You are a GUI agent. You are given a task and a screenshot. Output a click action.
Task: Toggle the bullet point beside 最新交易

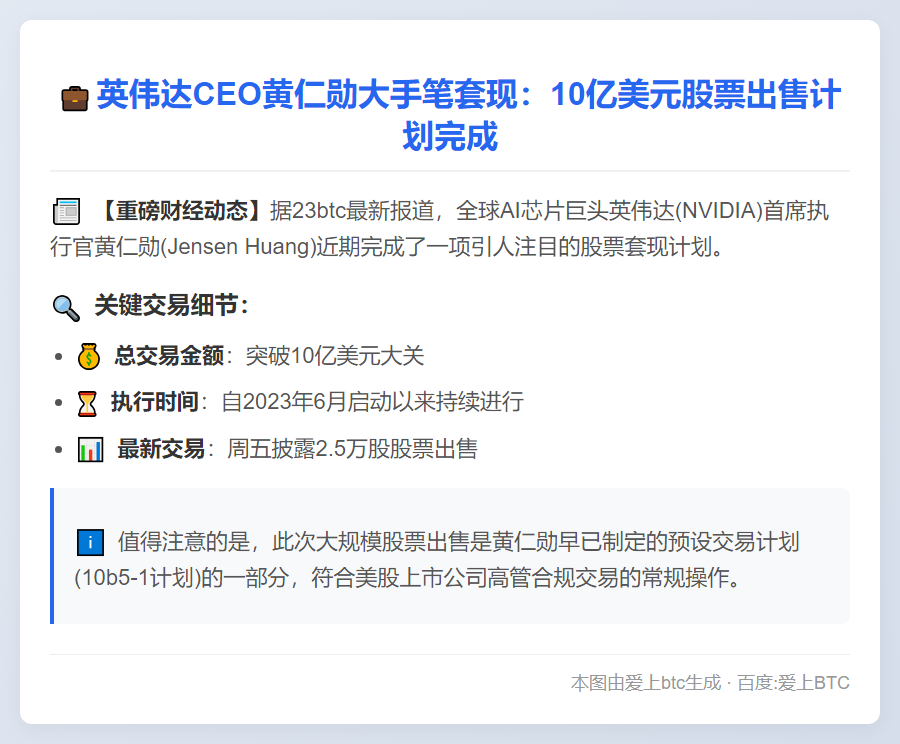click(x=56, y=447)
